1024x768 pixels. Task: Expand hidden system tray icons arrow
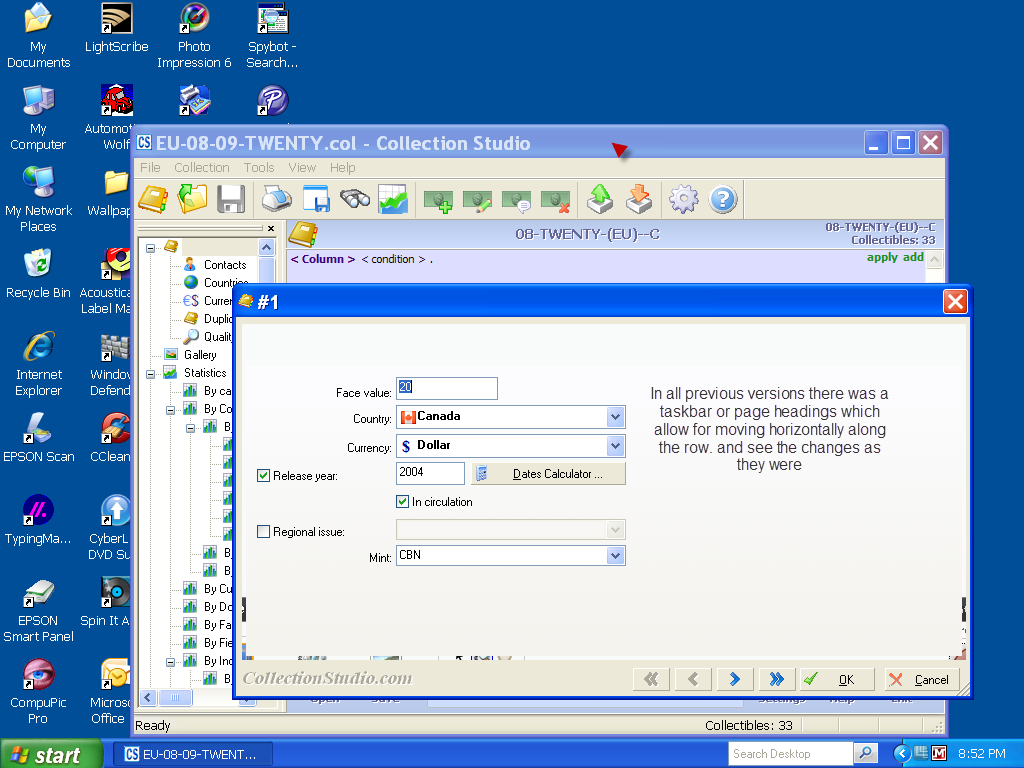(902, 754)
